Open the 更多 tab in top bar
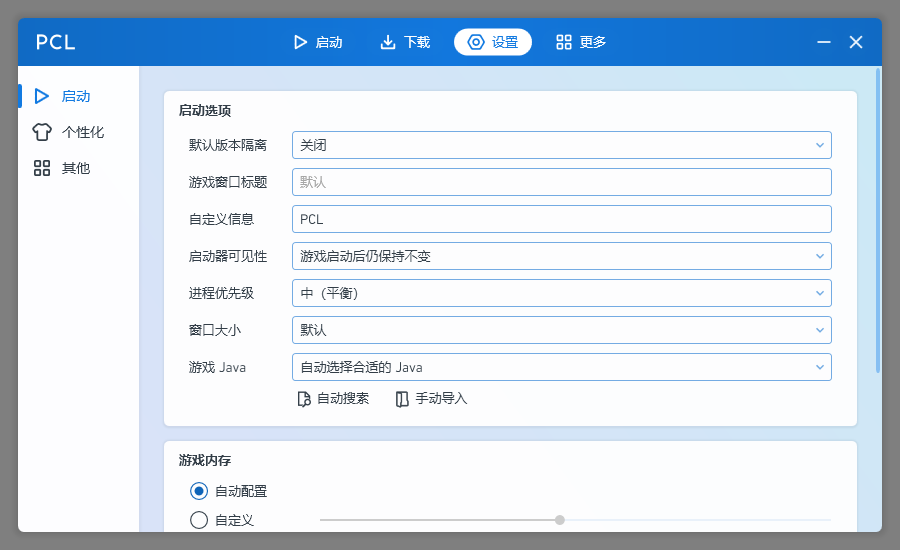The width and height of the screenshot is (900, 550). pyautogui.click(x=580, y=42)
